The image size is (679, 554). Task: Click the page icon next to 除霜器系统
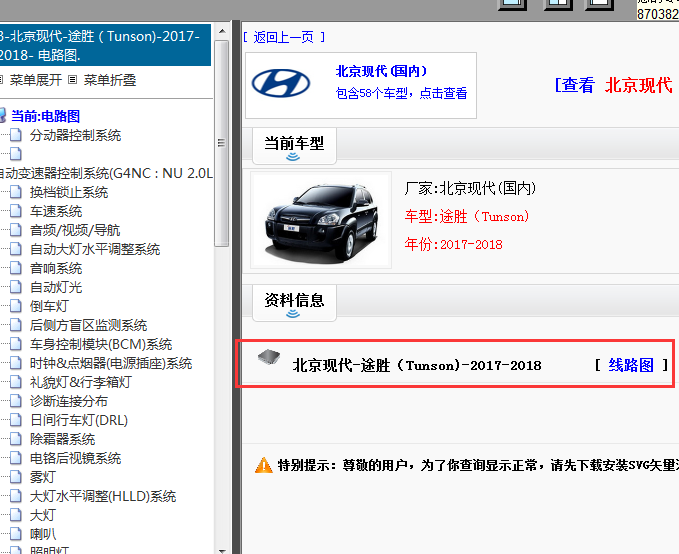click(15, 439)
